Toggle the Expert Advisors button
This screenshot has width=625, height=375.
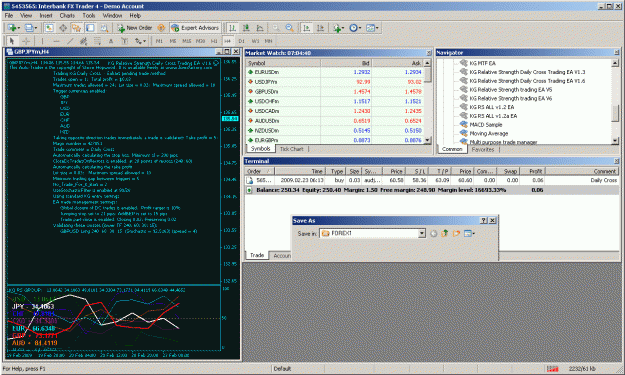pos(195,28)
